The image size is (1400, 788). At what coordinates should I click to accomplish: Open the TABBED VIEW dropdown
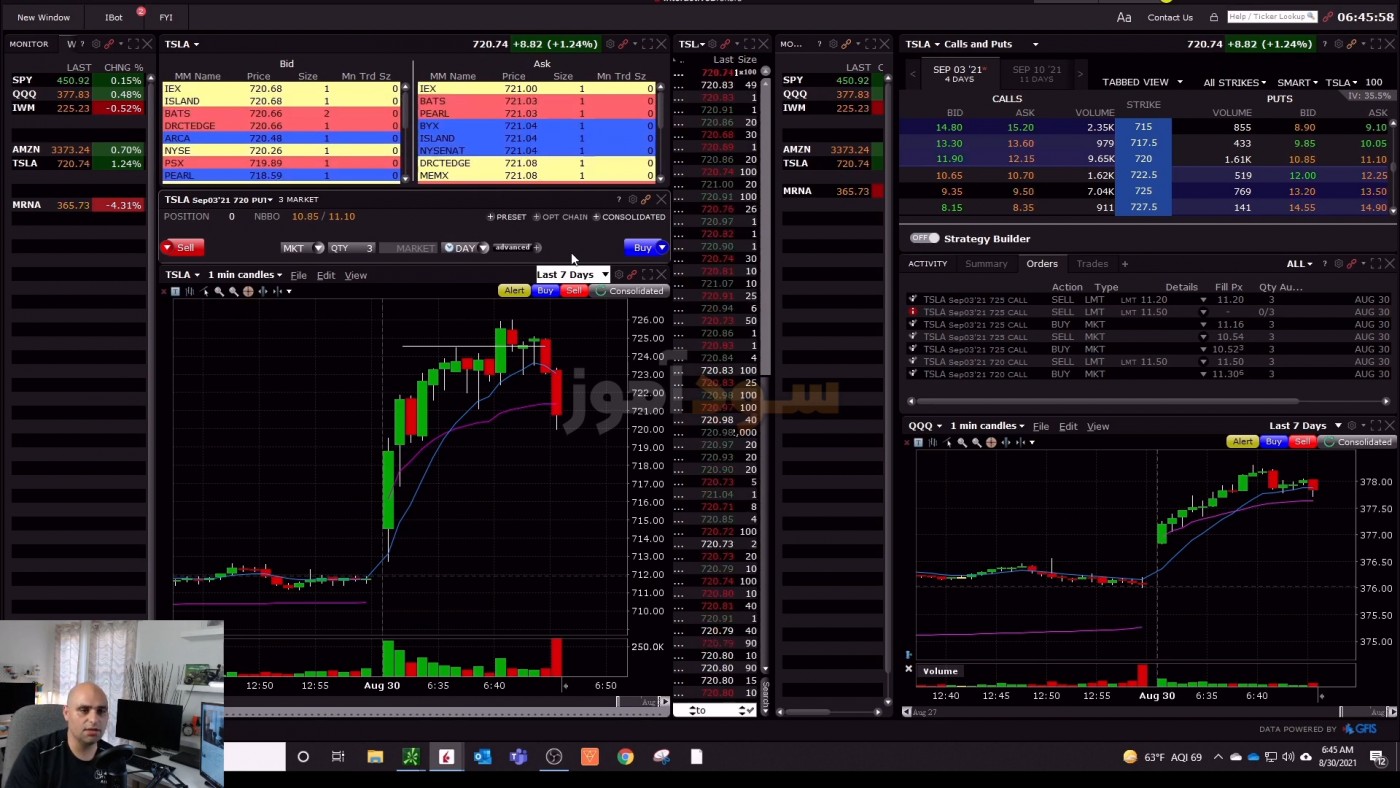(1143, 82)
